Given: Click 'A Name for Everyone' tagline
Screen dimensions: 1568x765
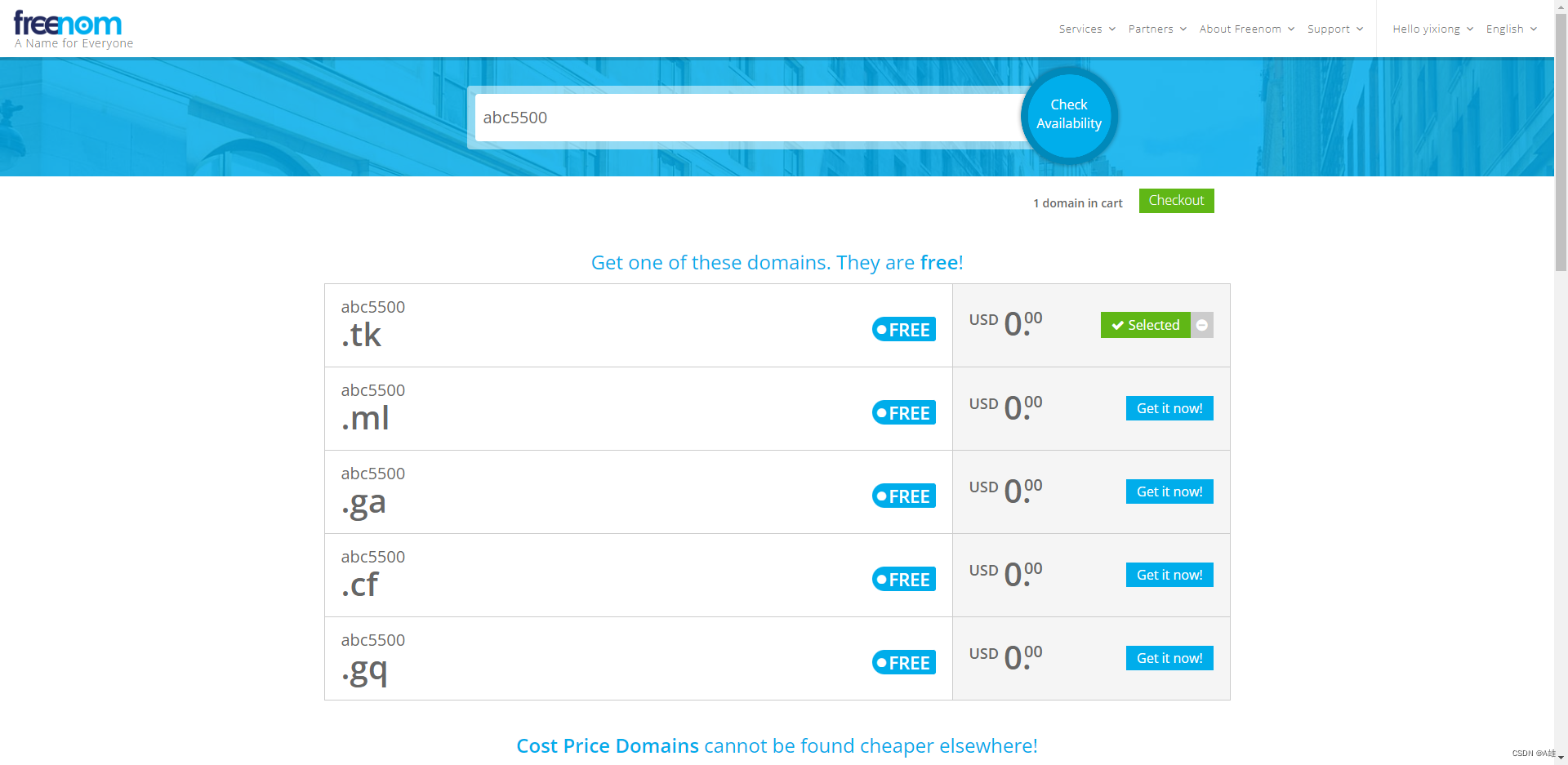Looking at the screenshot, I should click(73, 43).
